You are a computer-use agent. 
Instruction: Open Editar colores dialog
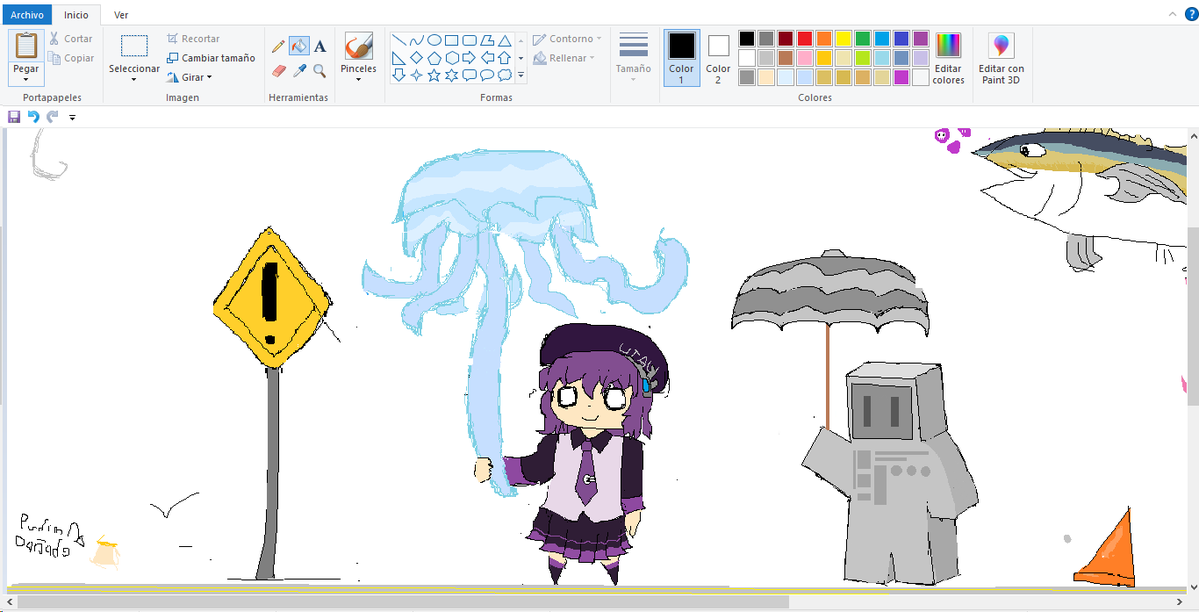tap(948, 58)
